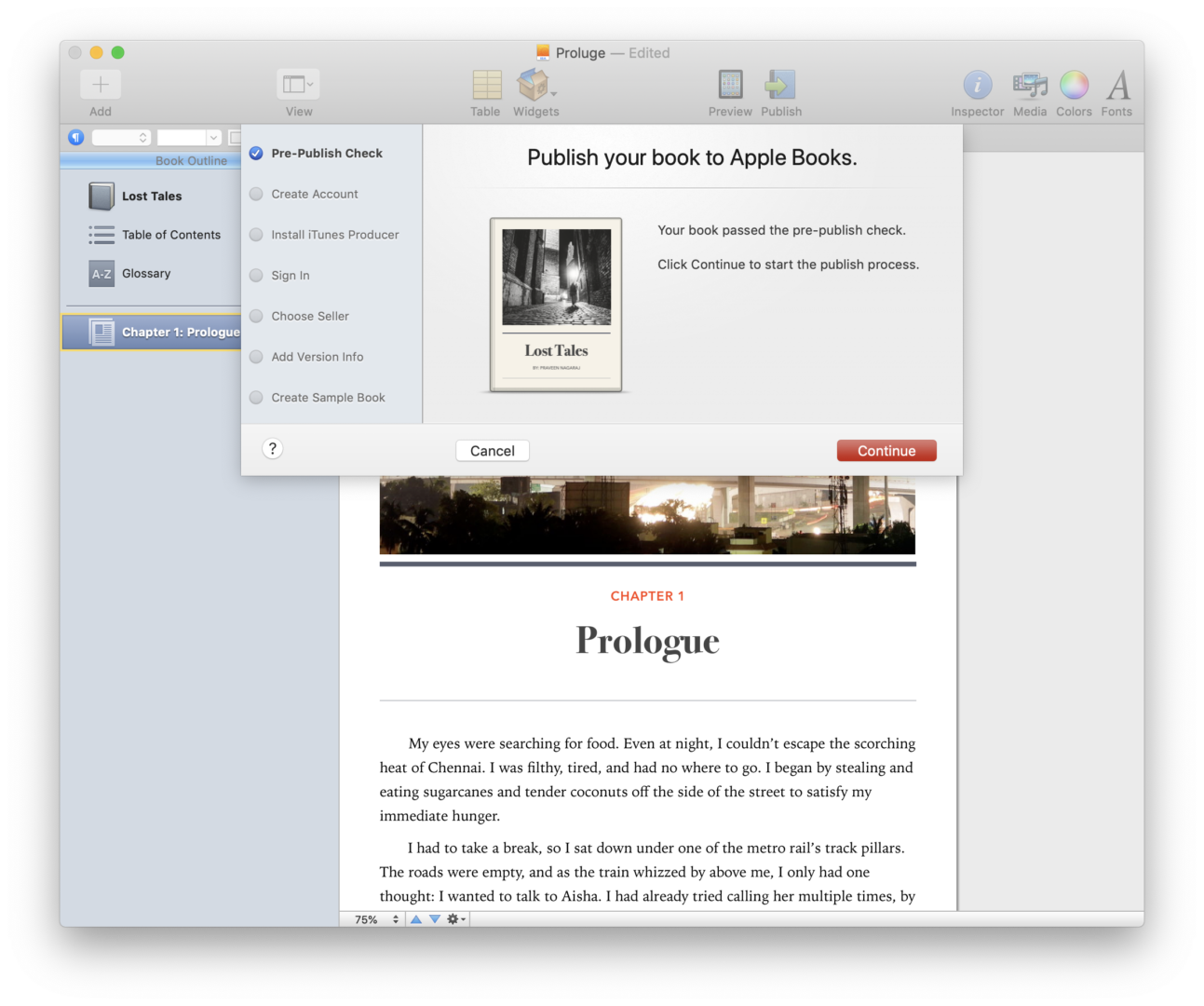
Task: Select the Add Version Info step indicator
Action: 256,357
